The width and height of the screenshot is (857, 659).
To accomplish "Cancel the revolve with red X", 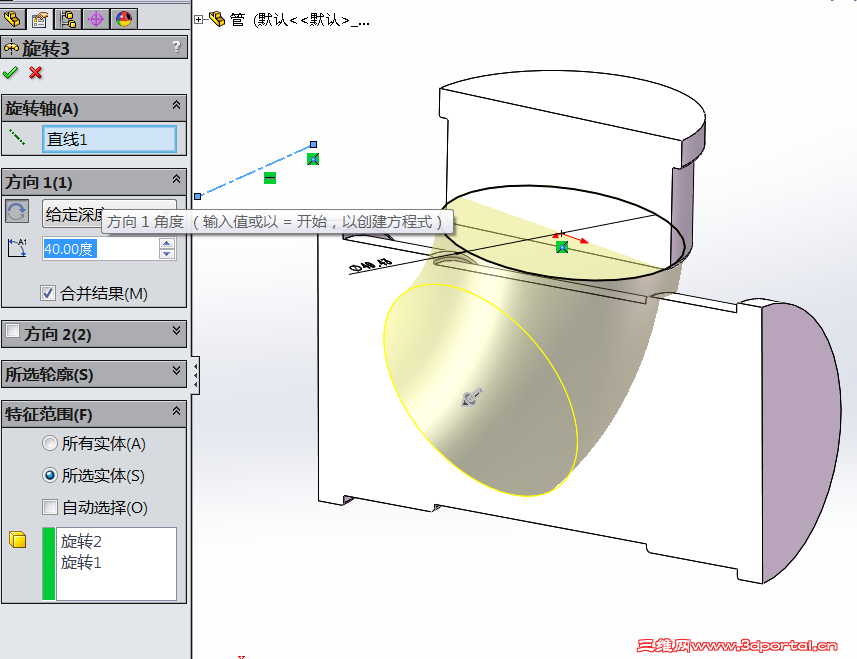I will (36, 73).
